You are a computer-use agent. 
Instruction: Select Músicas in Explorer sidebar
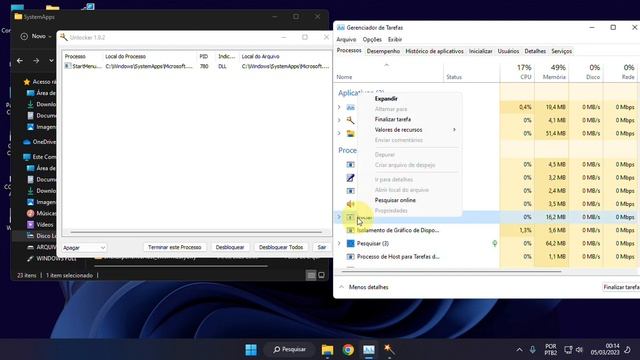[x=41, y=213]
